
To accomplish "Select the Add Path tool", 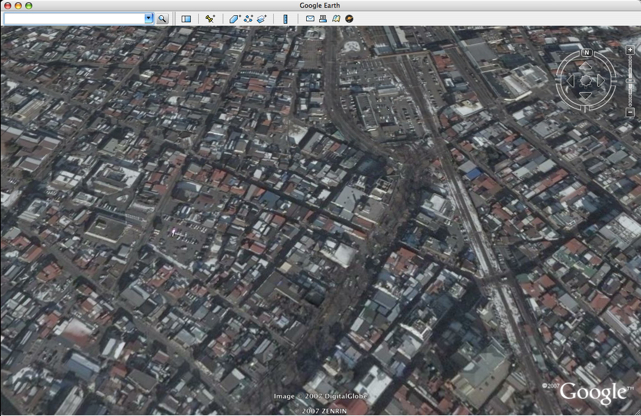I will point(248,19).
